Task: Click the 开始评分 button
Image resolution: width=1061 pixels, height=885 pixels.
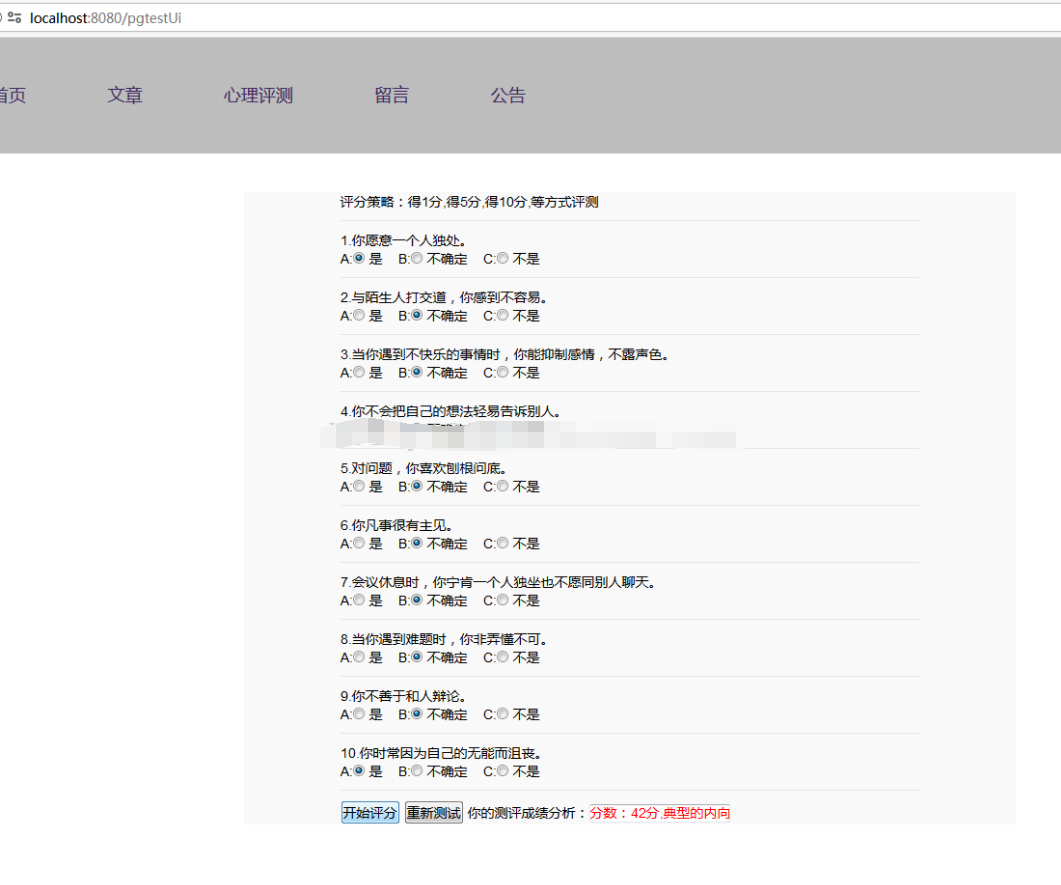Action: [369, 813]
